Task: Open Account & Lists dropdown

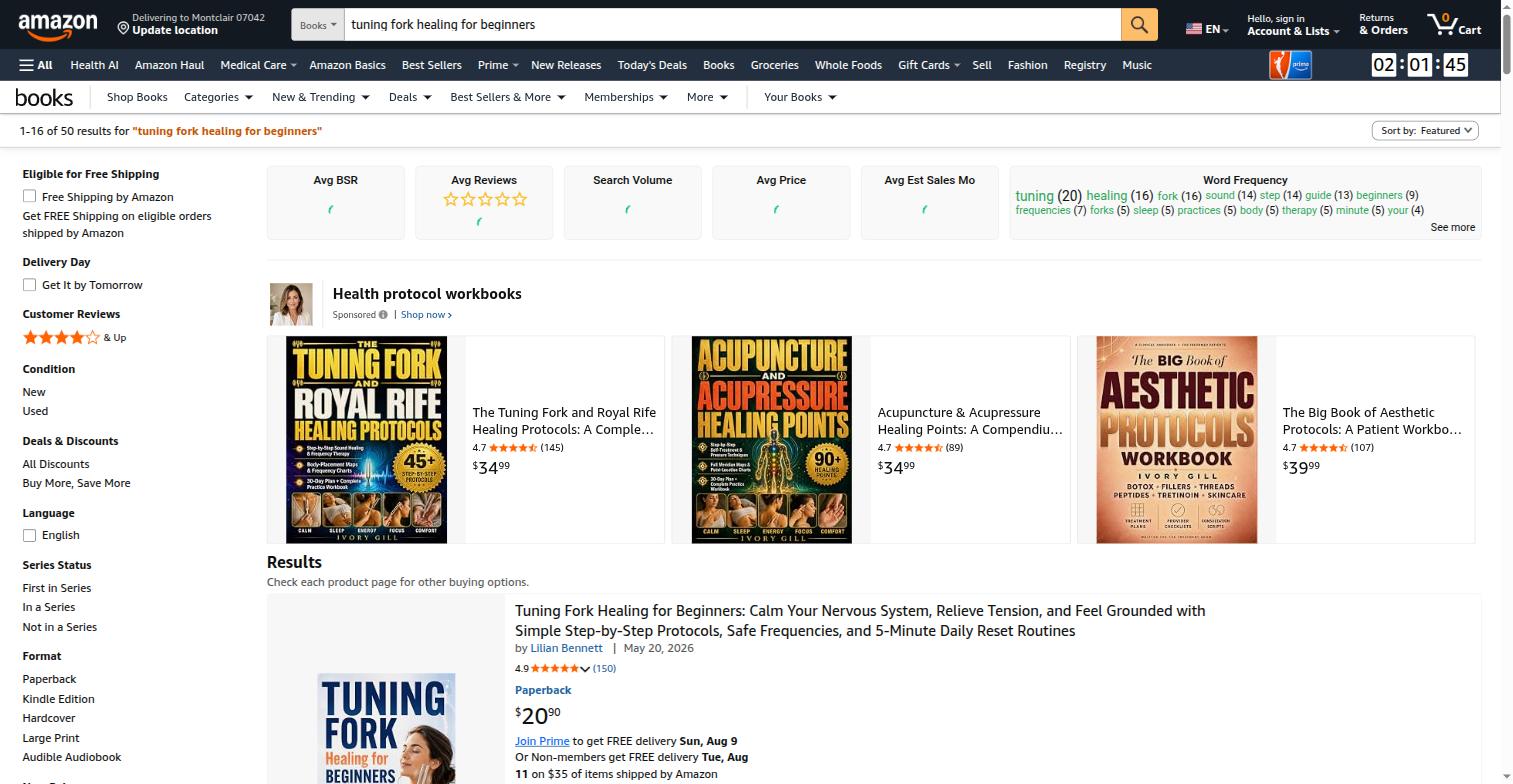Action: point(1293,25)
